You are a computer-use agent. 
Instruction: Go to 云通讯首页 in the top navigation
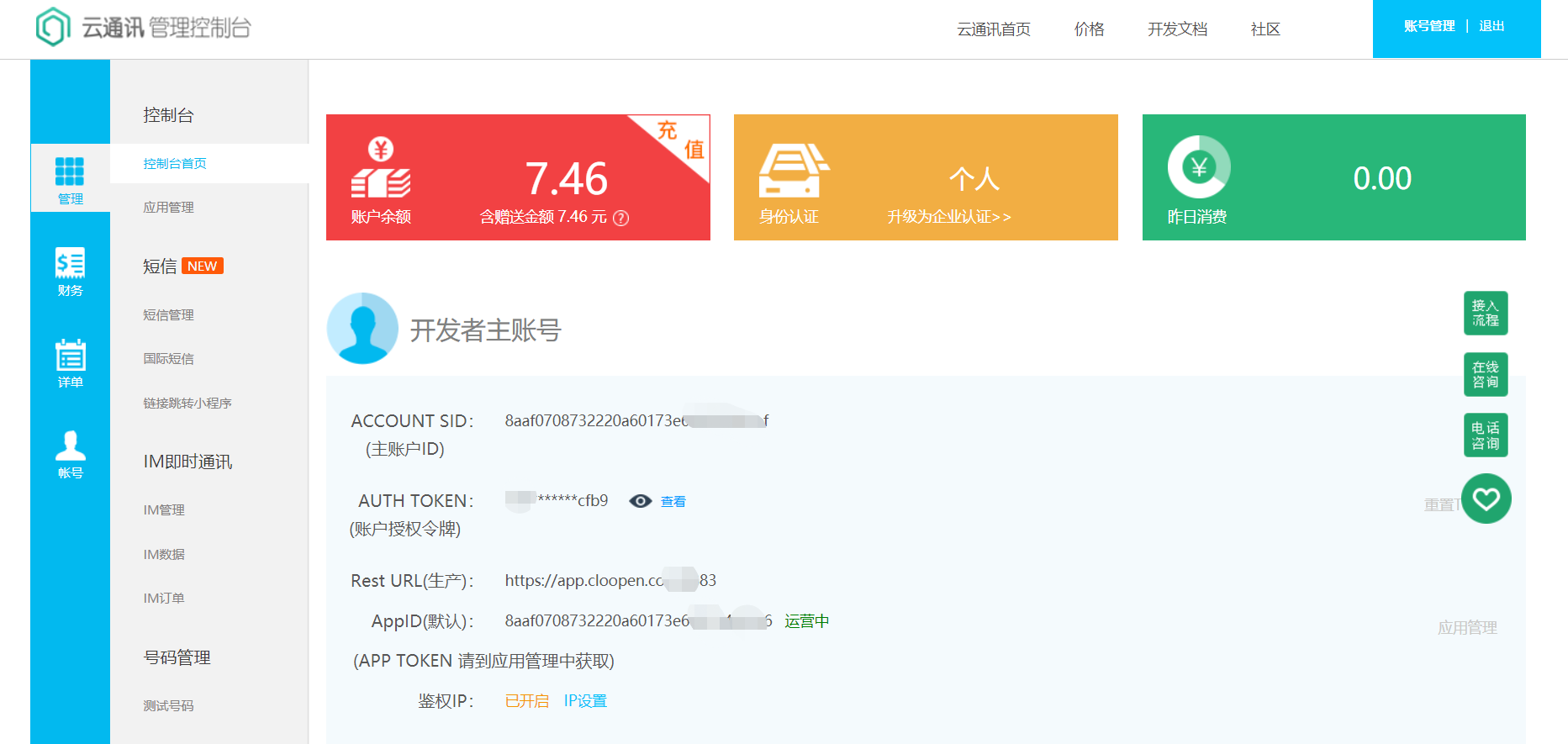pos(994,29)
